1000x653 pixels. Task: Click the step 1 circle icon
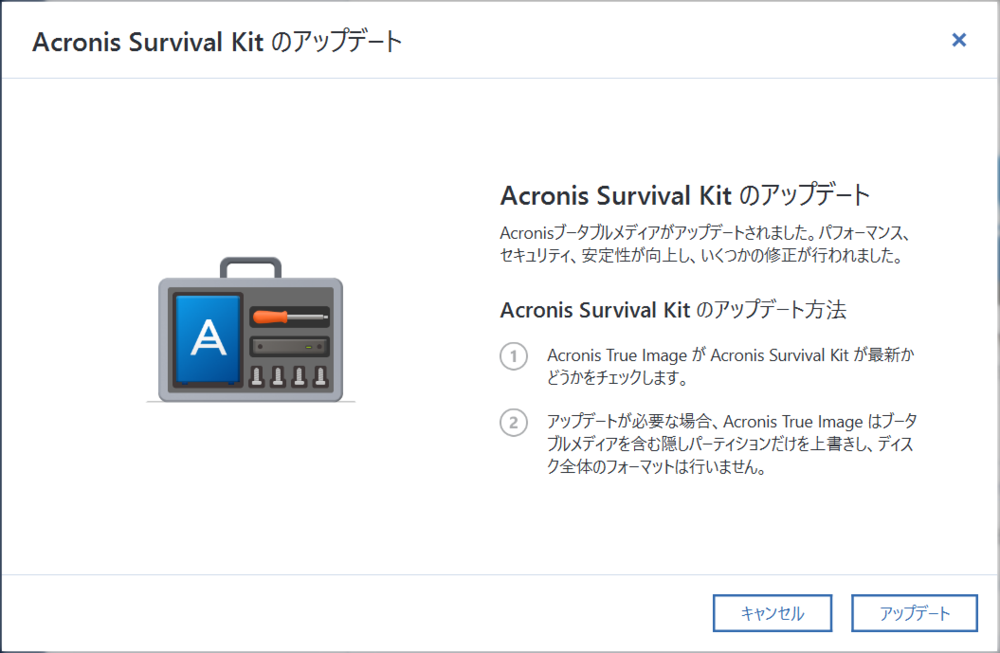[513, 356]
